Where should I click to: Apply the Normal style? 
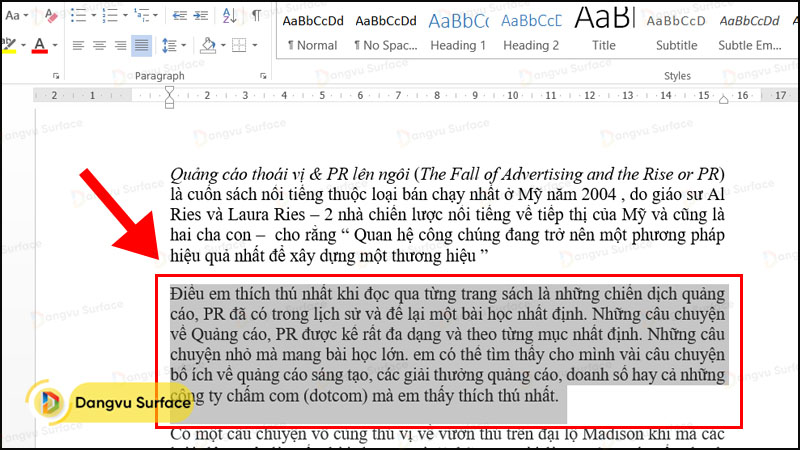tap(312, 32)
